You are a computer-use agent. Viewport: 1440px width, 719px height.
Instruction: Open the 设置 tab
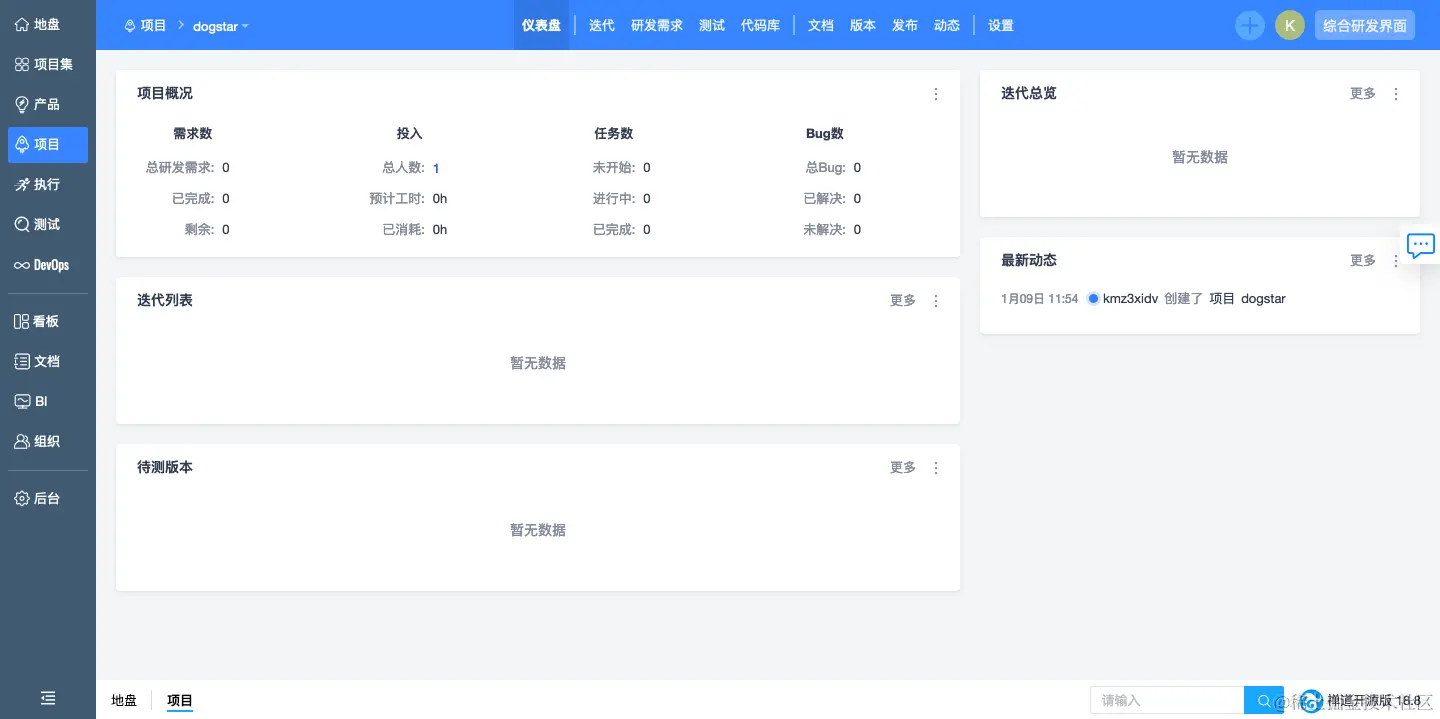pyautogui.click(x=1001, y=25)
